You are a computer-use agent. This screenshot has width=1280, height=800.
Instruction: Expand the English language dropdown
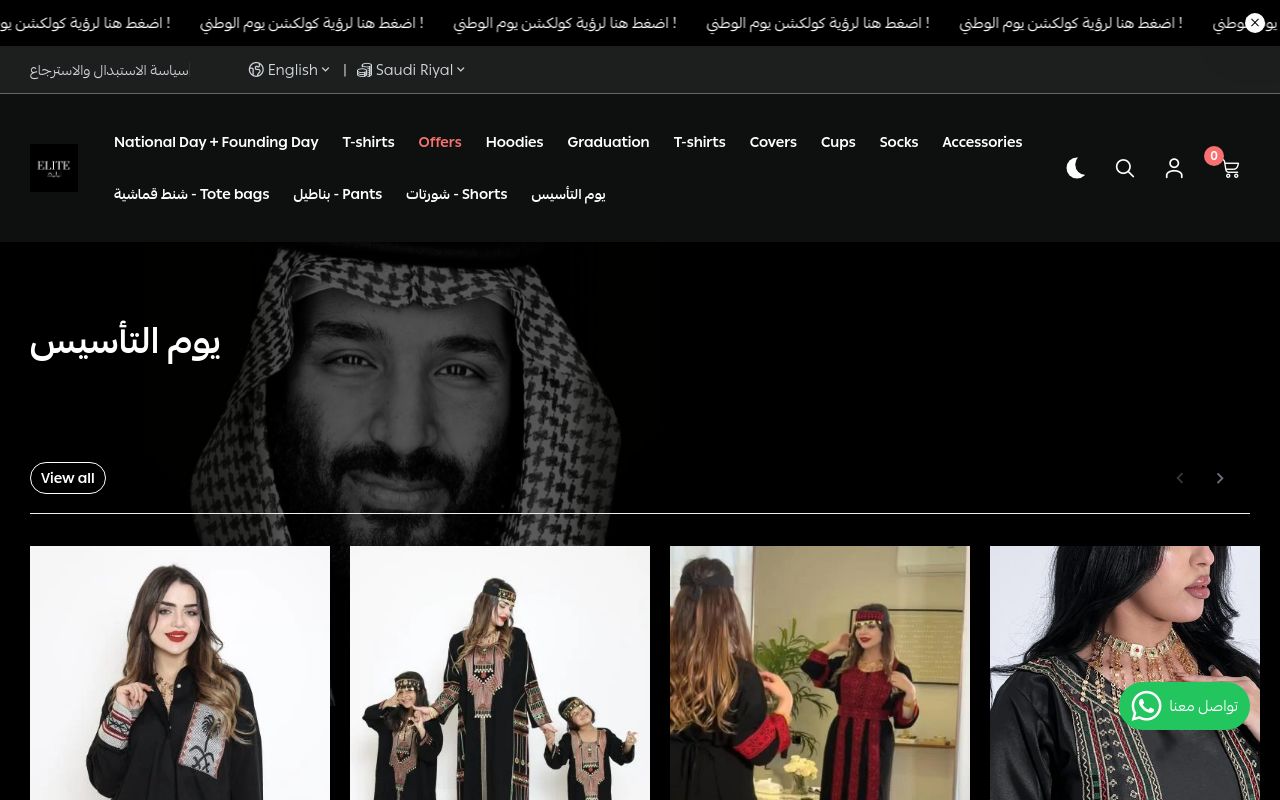click(289, 70)
